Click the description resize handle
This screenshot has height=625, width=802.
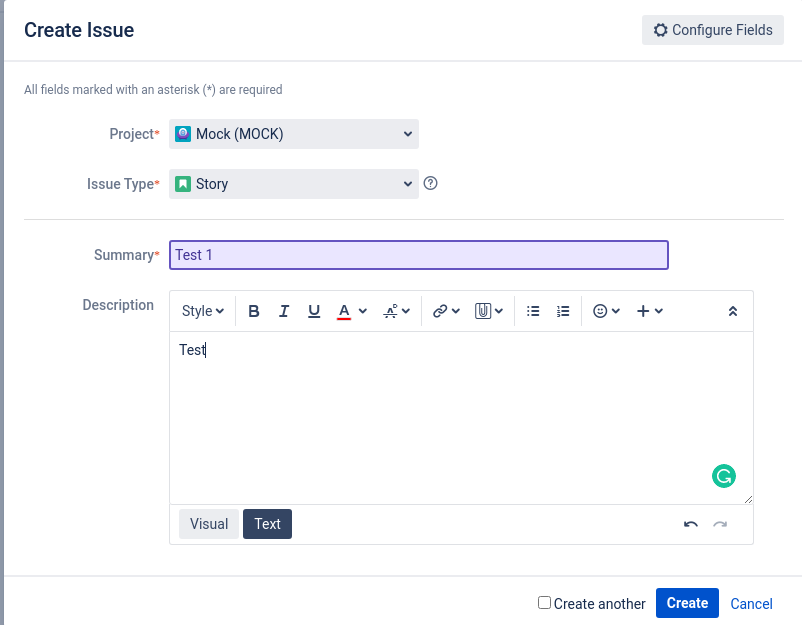pyautogui.click(x=748, y=499)
